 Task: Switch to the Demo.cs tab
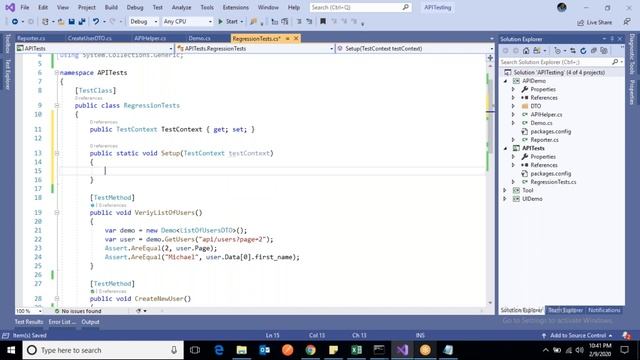tap(199, 38)
